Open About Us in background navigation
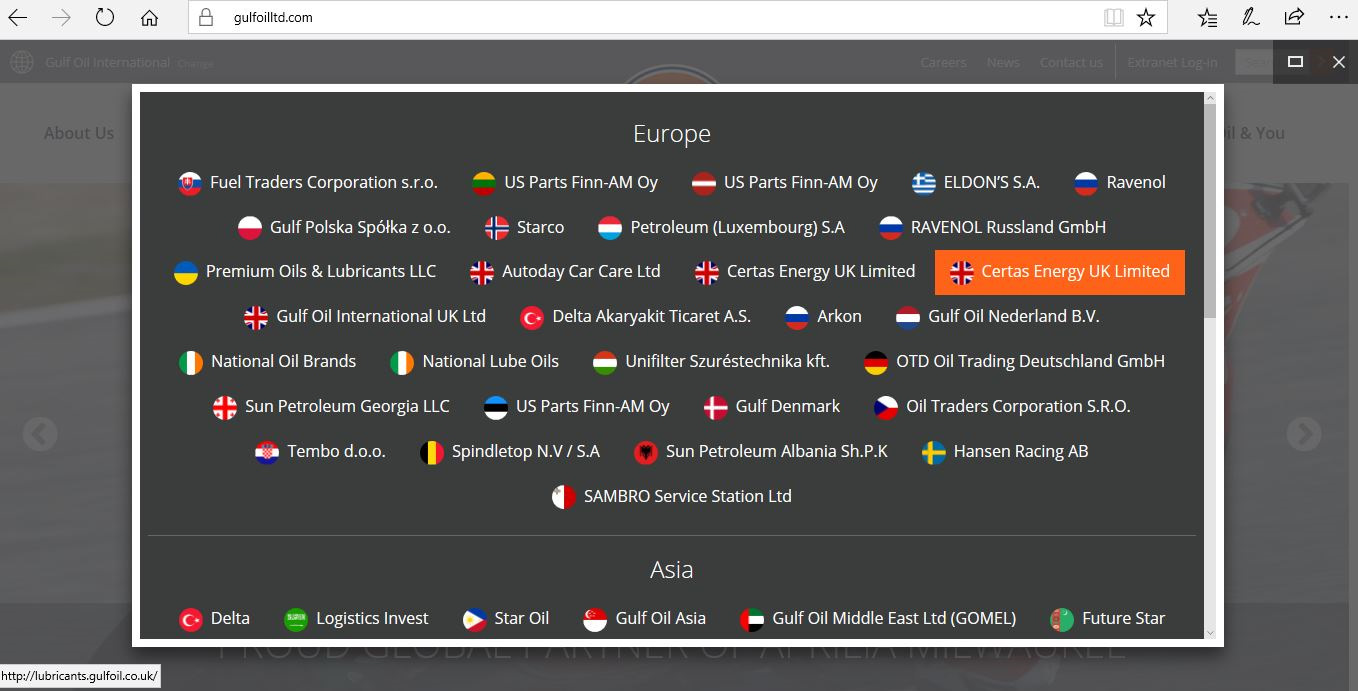The height and width of the screenshot is (691, 1358). pyautogui.click(x=79, y=133)
